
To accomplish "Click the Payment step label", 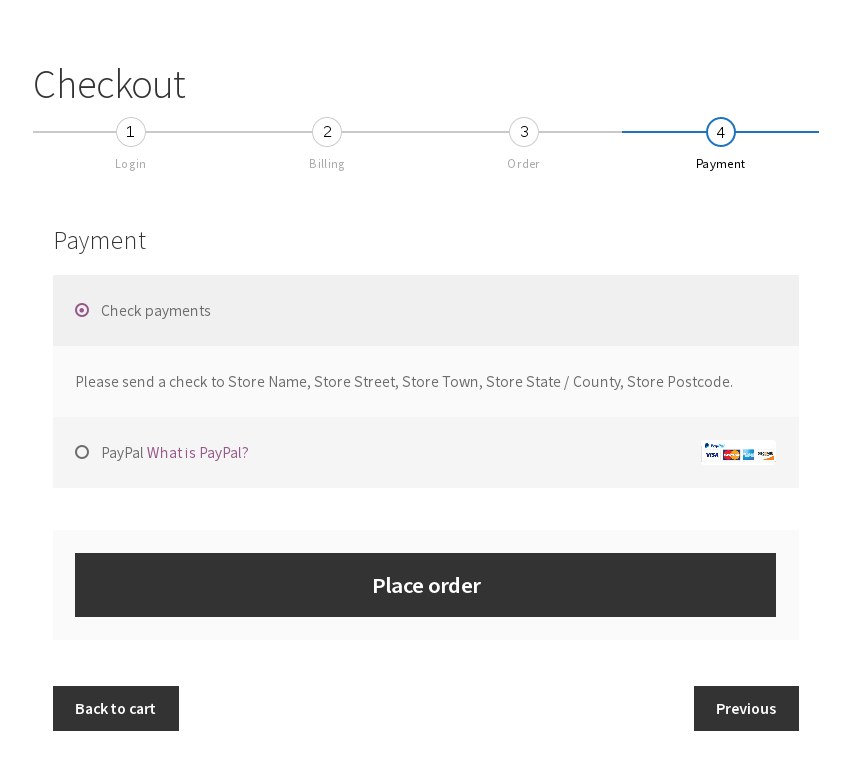I will [720, 164].
